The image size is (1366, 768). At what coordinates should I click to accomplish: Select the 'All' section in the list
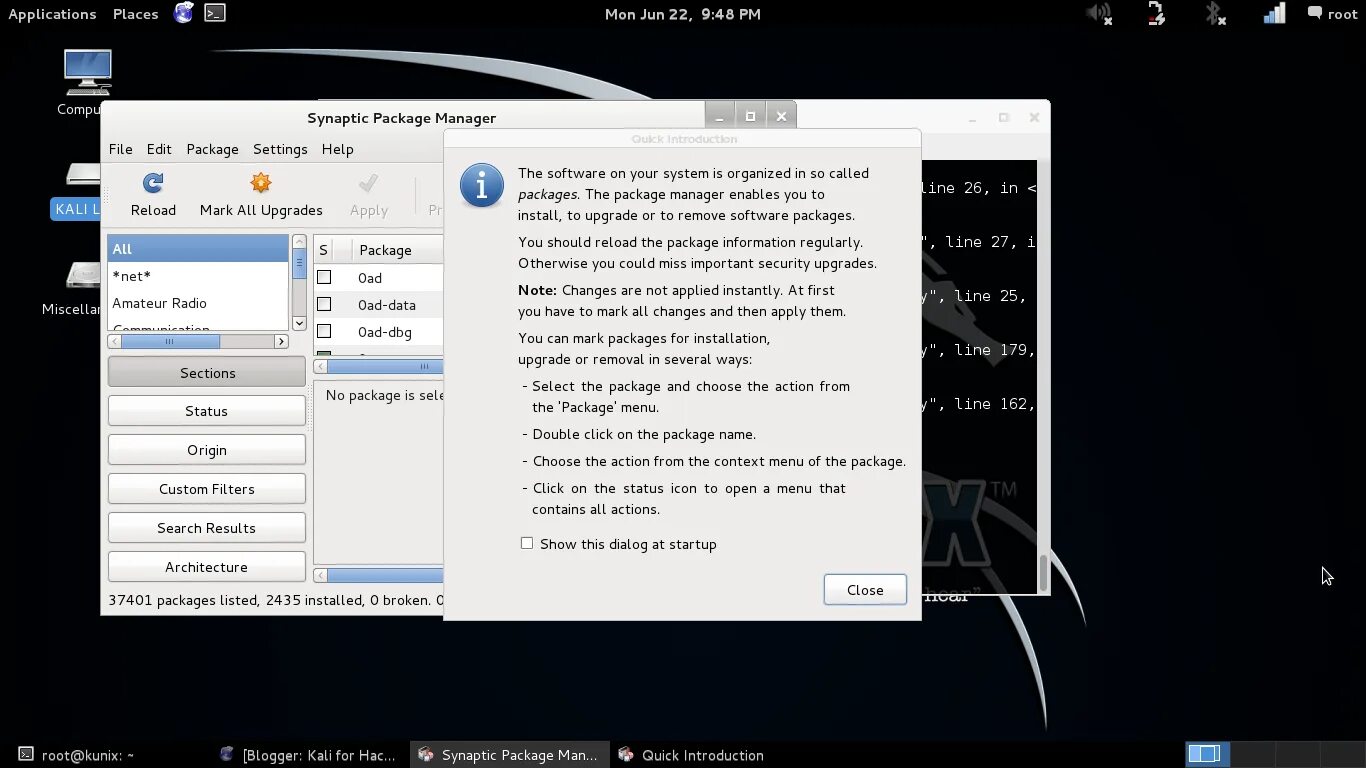click(x=198, y=249)
